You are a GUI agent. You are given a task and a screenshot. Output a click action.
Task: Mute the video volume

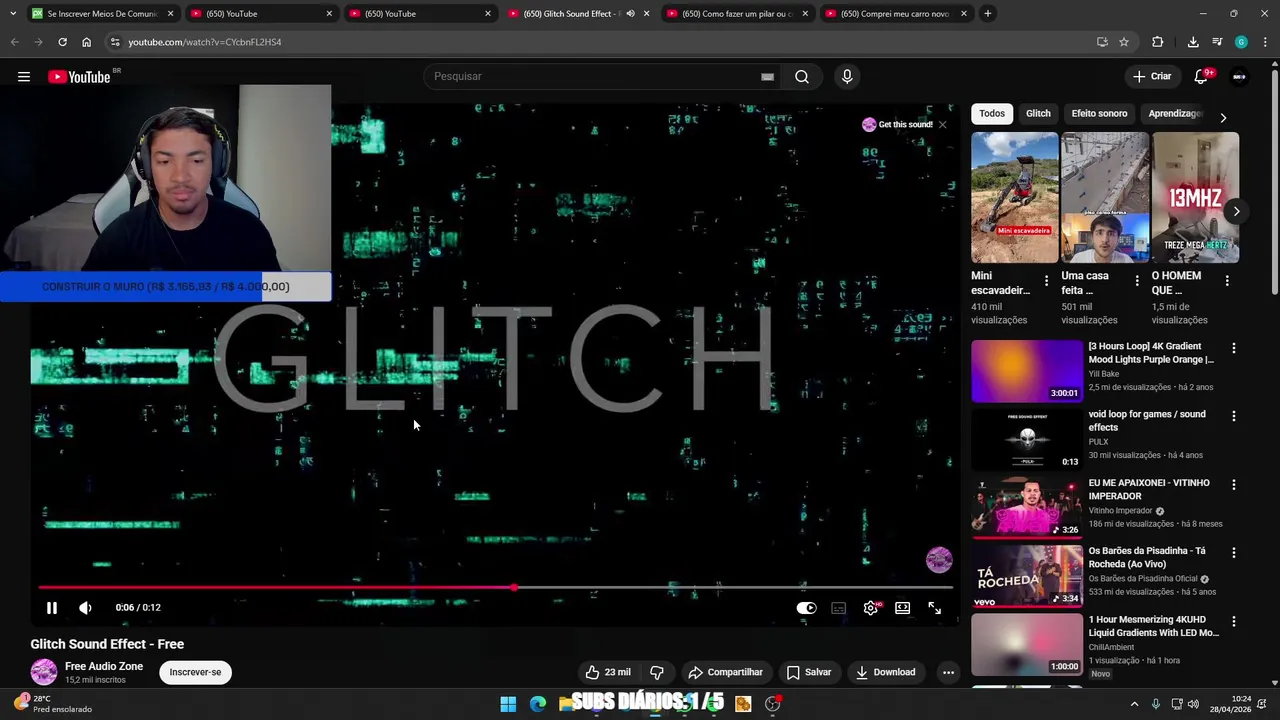click(x=85, y=607)
